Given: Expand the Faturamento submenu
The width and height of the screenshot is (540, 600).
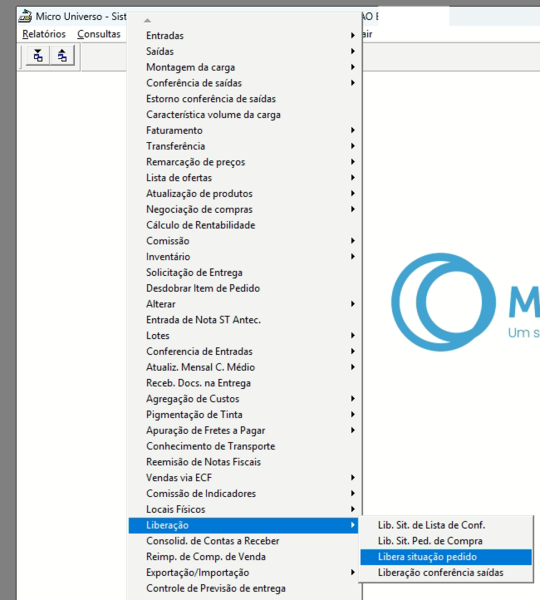Looking at the screenshot, I should tap(244, 130).
